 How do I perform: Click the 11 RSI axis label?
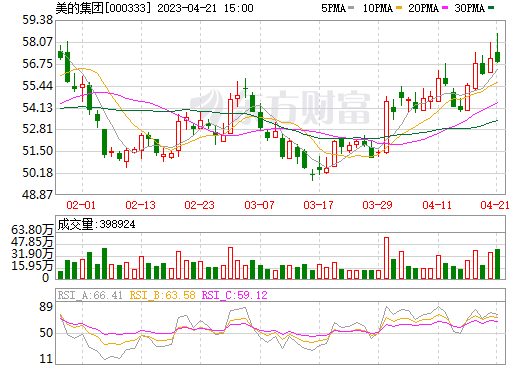click(x=46, y=359)
